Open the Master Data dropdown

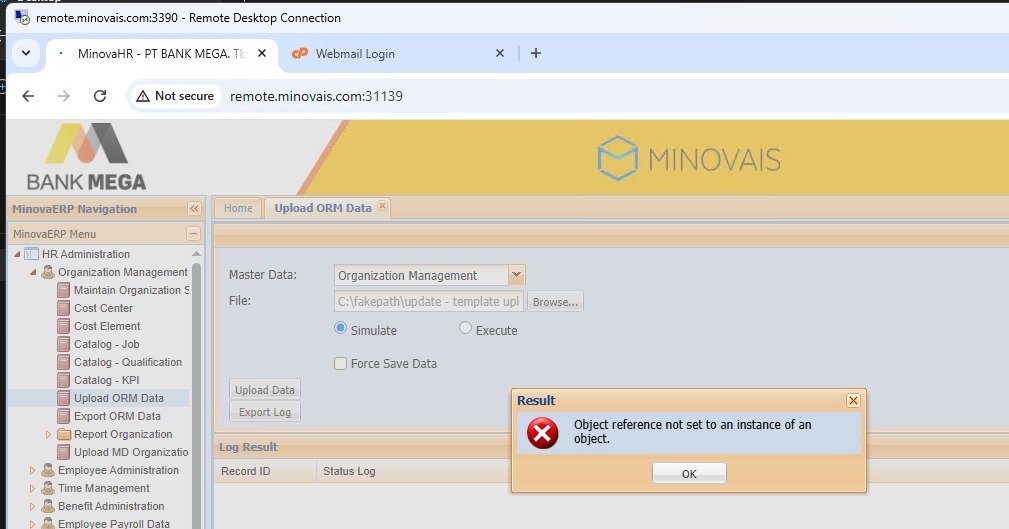(x=516, y=275)
